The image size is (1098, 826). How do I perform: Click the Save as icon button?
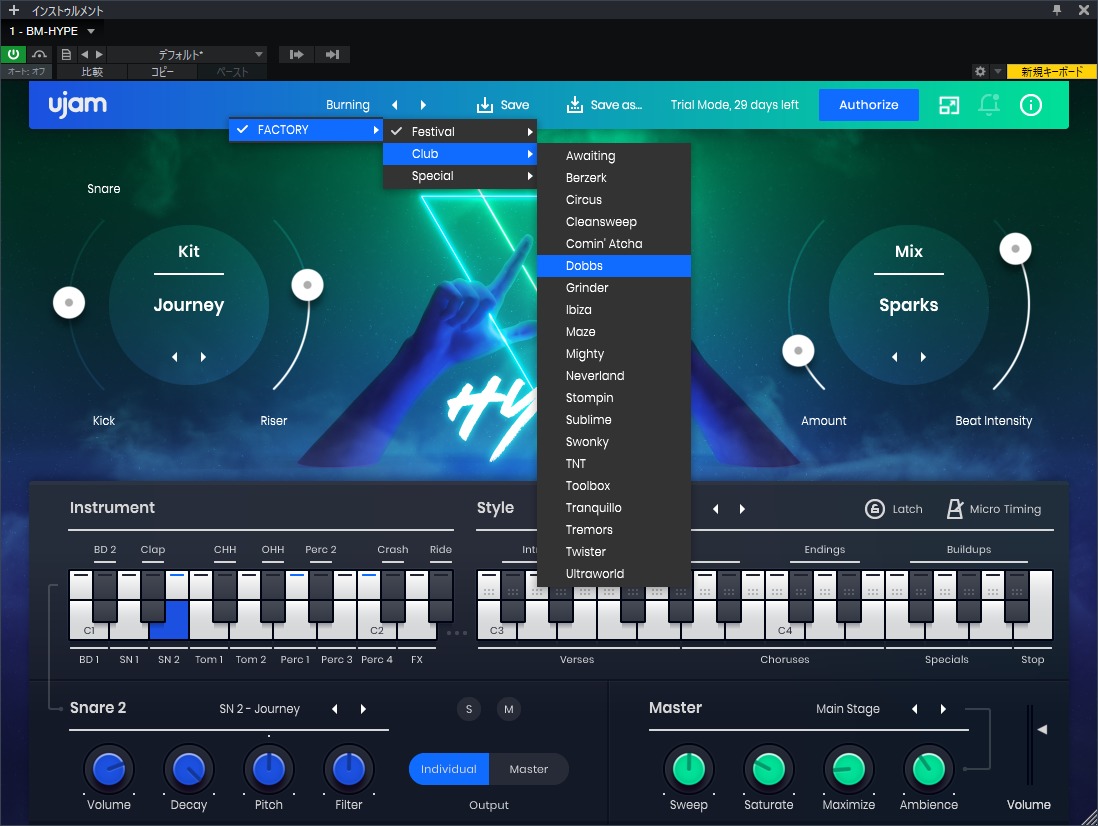pos(574,105)
